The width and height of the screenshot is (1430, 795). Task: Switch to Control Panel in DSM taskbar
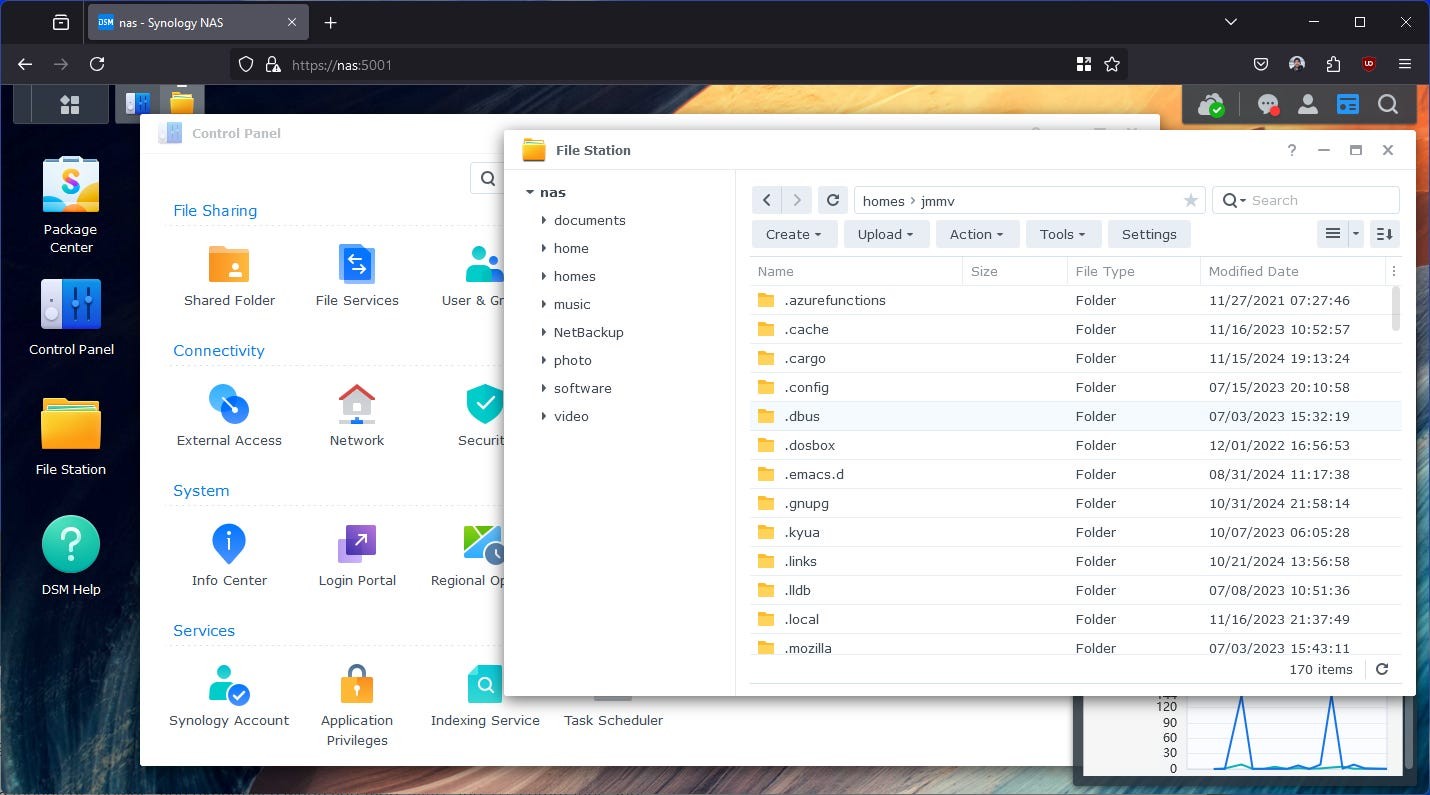pos(138,104)
